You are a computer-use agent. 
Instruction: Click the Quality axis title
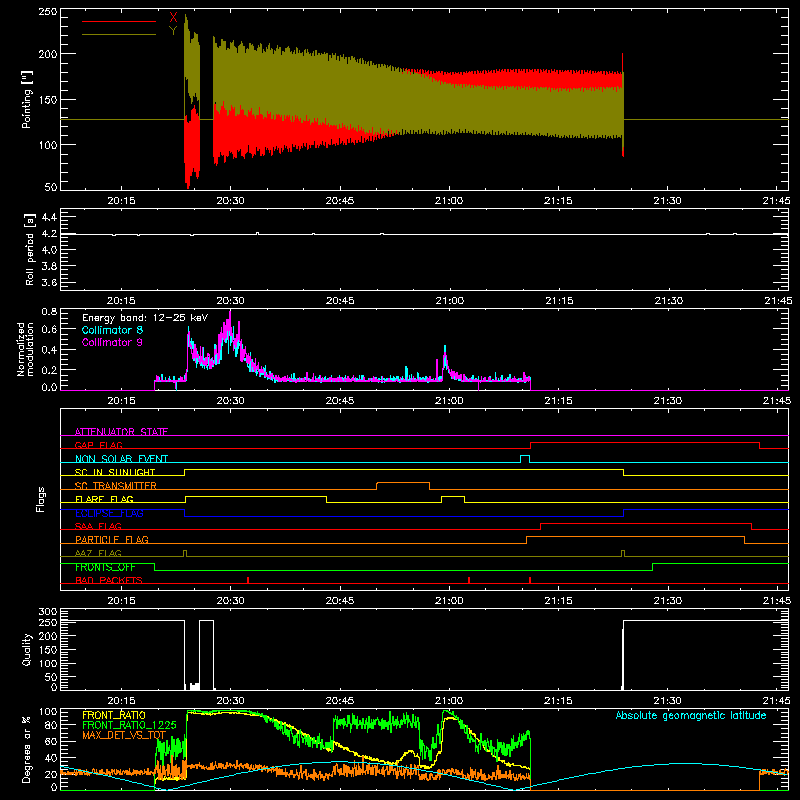tap(27, 649)
